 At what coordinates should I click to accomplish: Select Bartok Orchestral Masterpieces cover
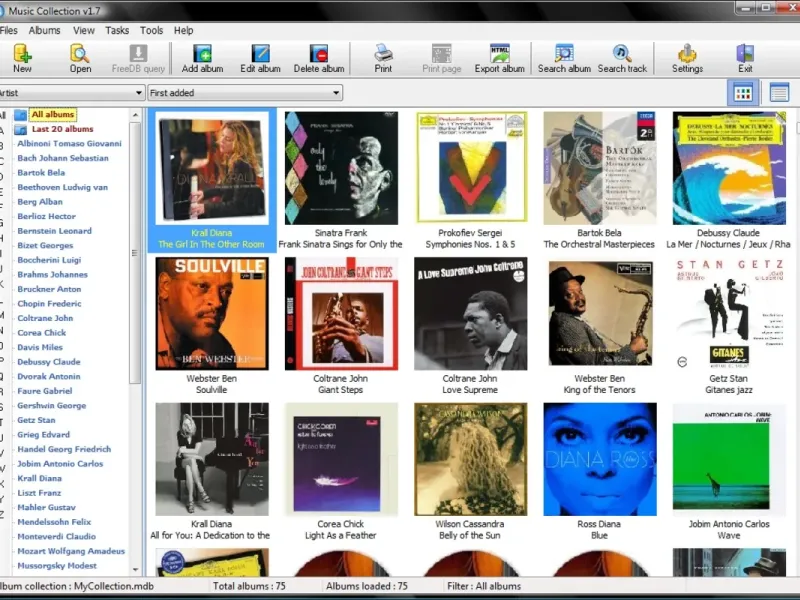click(599, 168)
